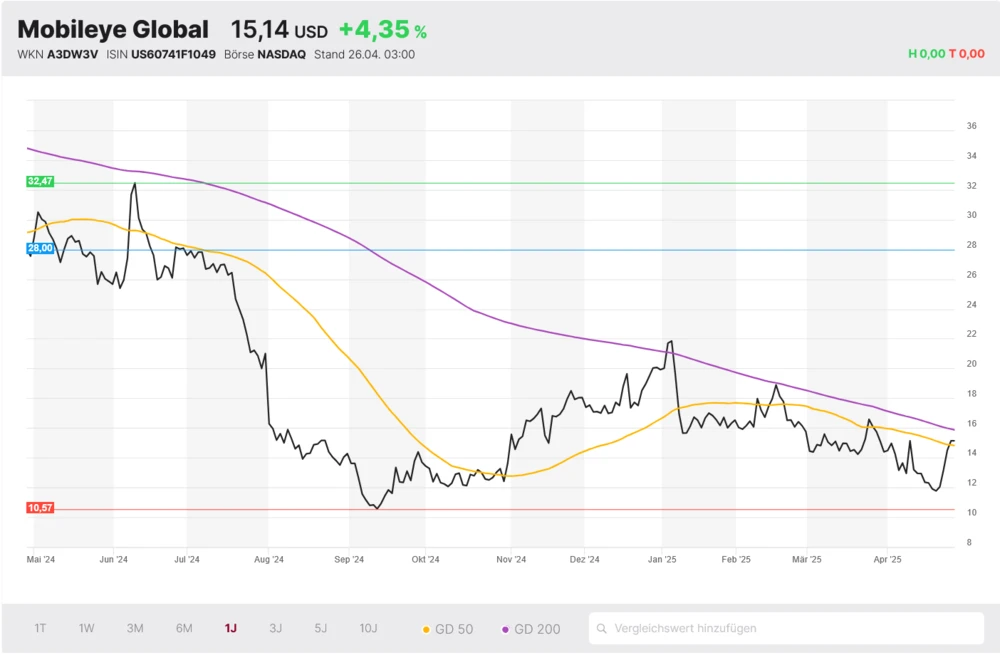1000x655 pixels.
Task: Click the red 10,57 low marker
Action: pyautogui.click(x=40, y=508)
